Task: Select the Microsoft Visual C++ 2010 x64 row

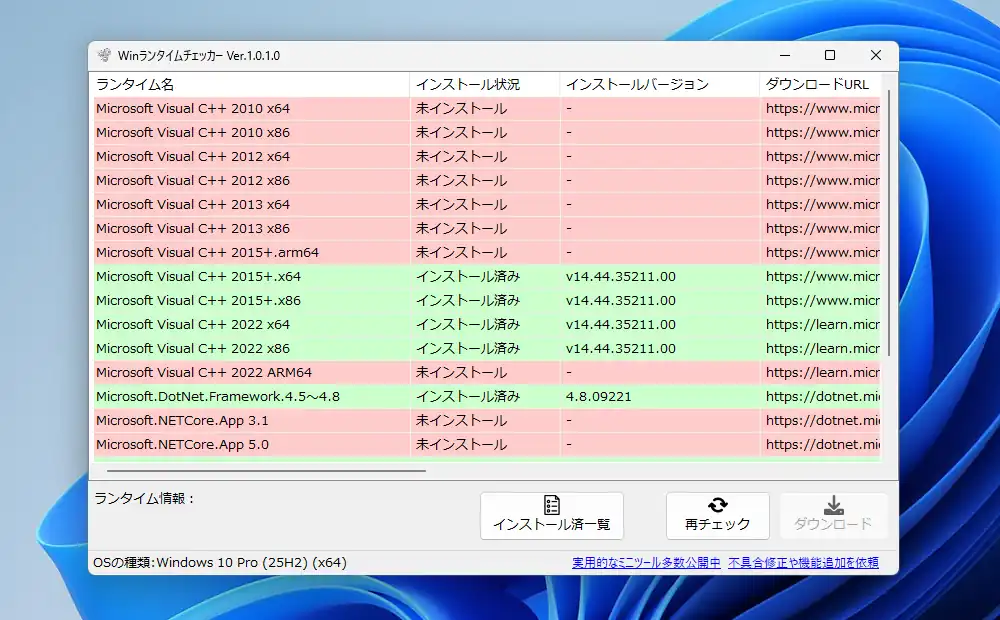Action: pos(250,108)
